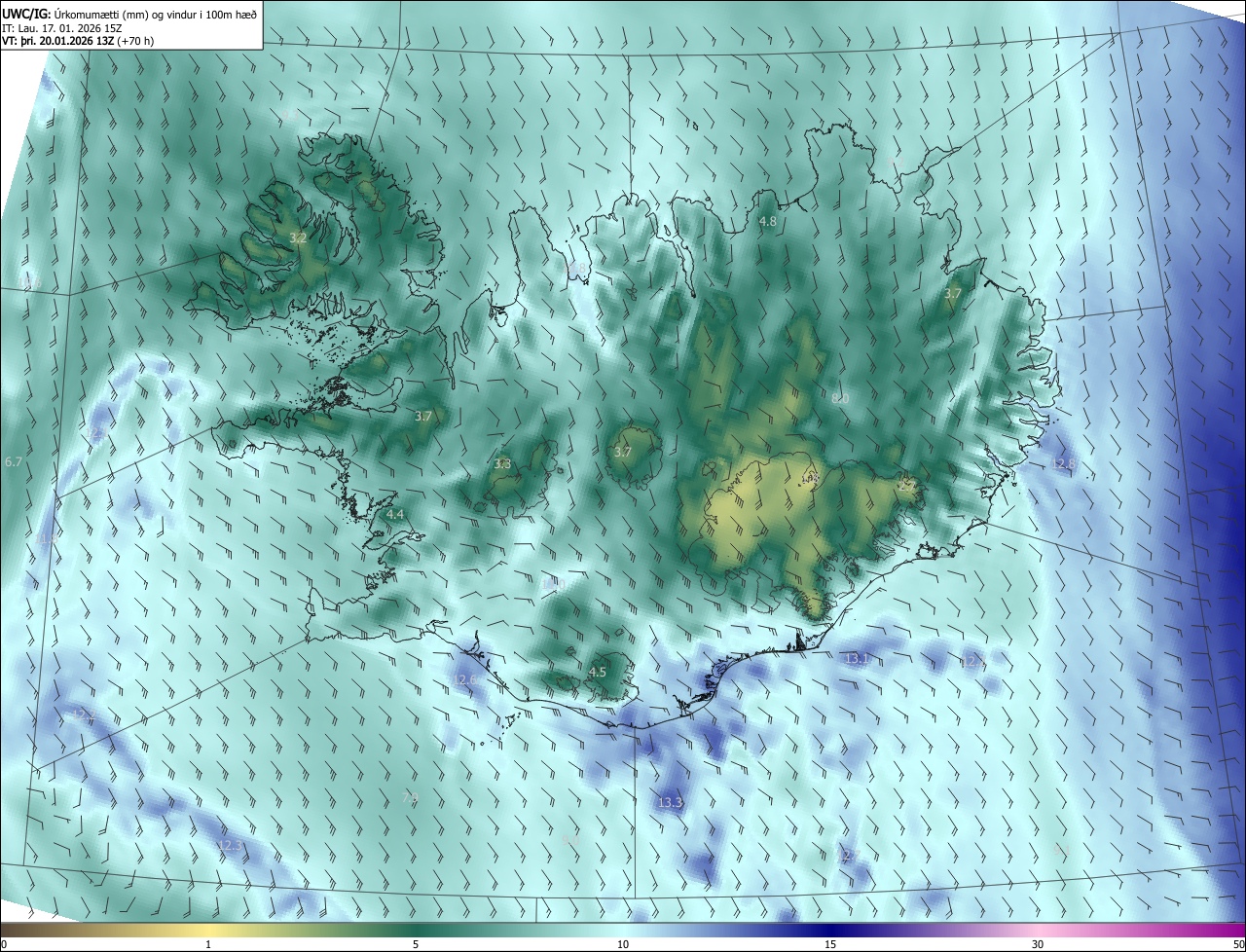Click the "10" tick on the color scale
The height and width of the screenshot is (952, 1246).
click(623, 944)
